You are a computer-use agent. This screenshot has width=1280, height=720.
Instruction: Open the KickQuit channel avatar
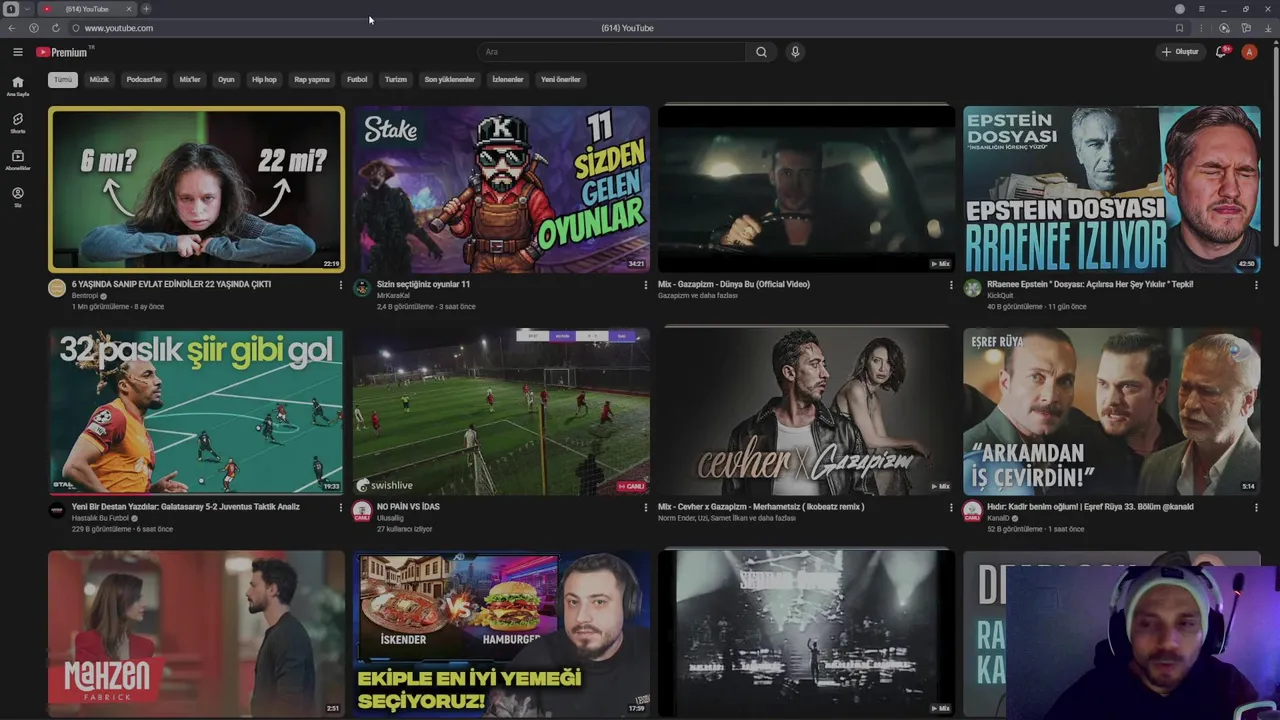pos(972,288)
